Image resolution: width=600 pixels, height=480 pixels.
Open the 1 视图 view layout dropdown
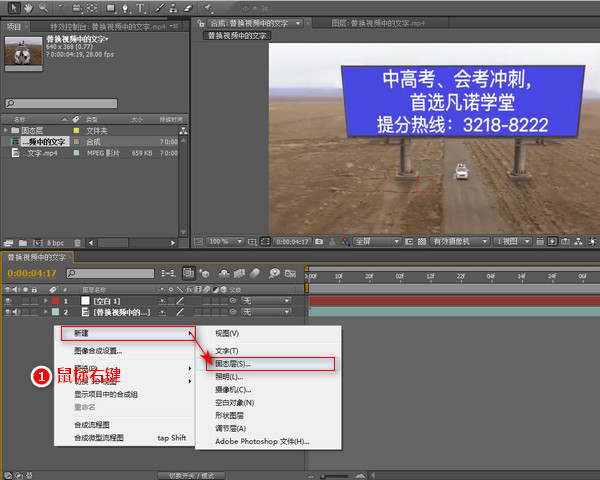point(513,242)
